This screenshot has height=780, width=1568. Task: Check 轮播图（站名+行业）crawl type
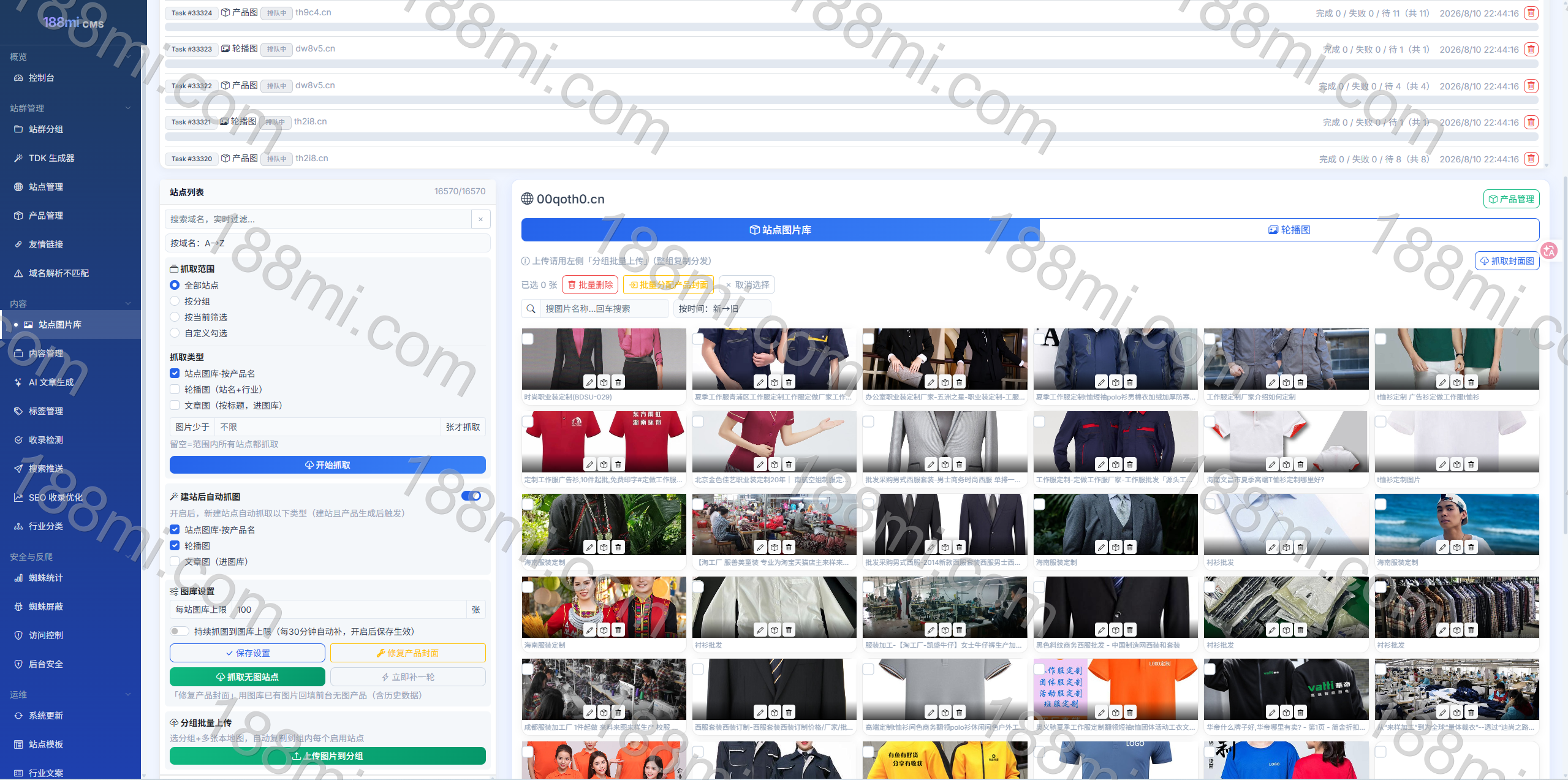tap(175, 390)
